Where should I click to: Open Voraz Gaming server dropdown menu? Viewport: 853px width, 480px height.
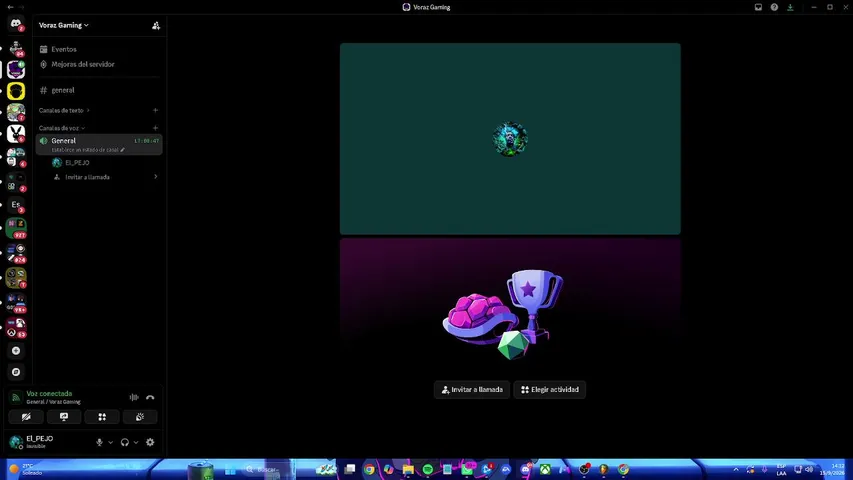click(64, 25)
